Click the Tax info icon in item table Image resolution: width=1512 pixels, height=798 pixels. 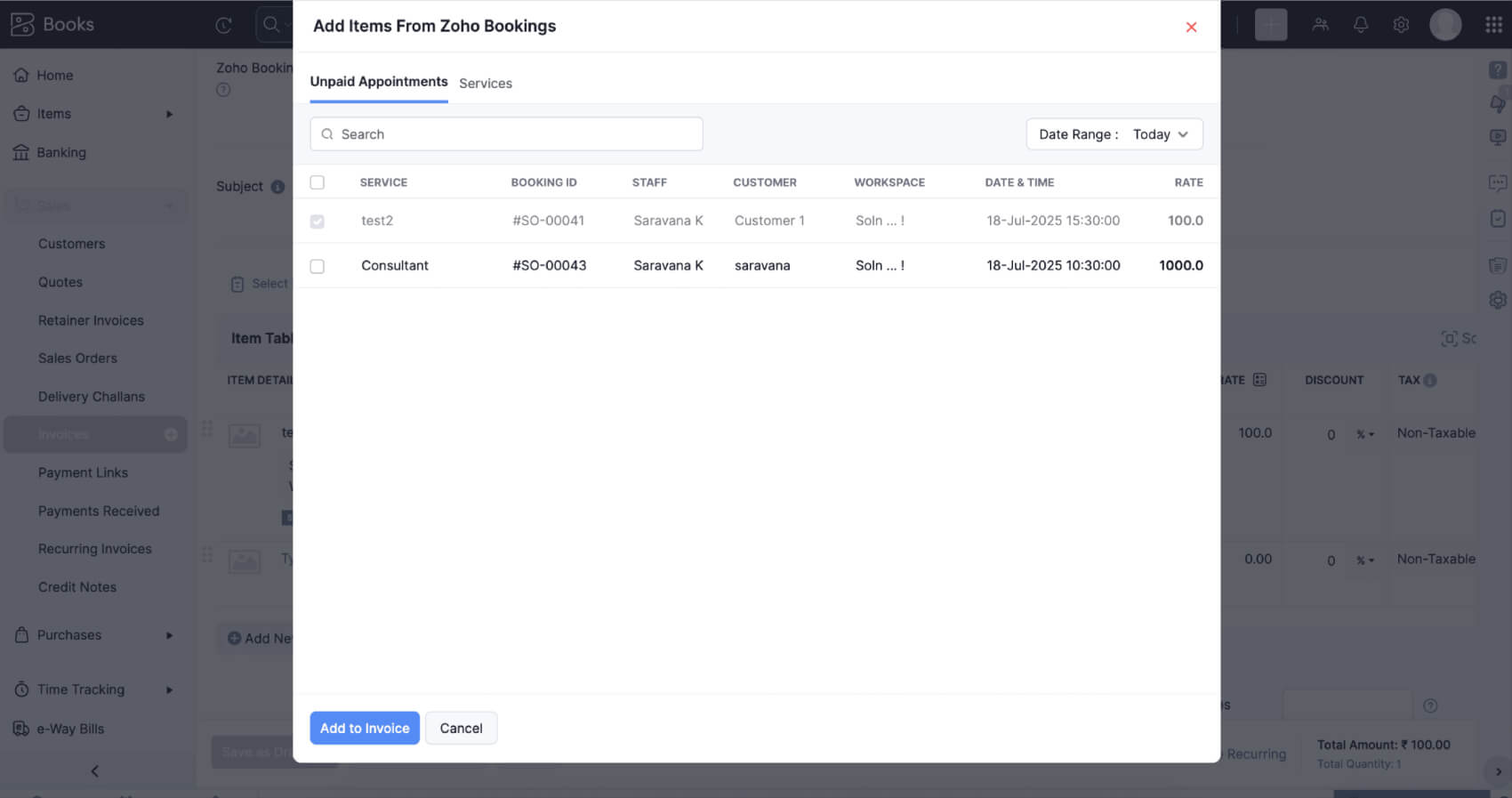coord(1430,380)
